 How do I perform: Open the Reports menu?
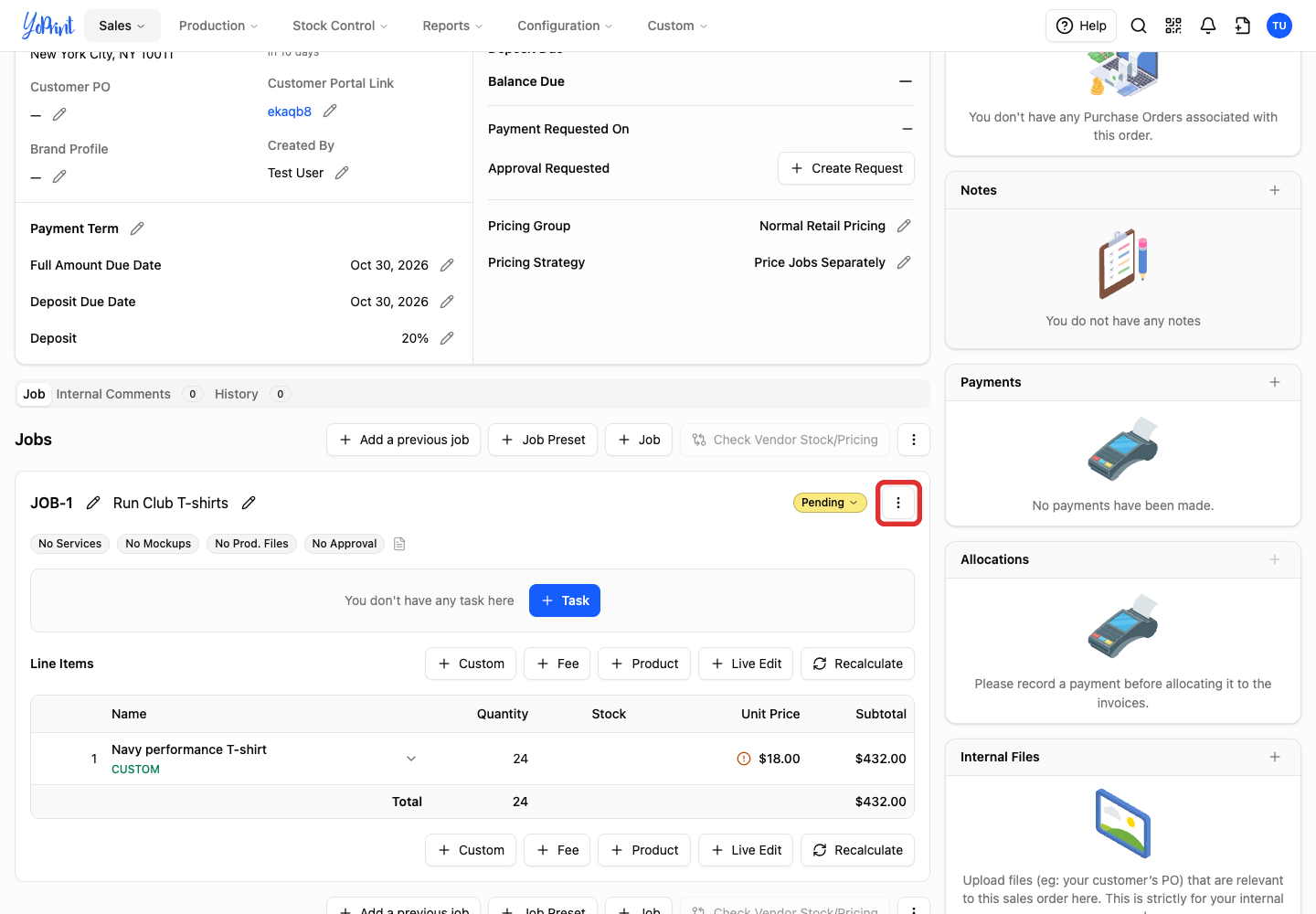(452, 26)
